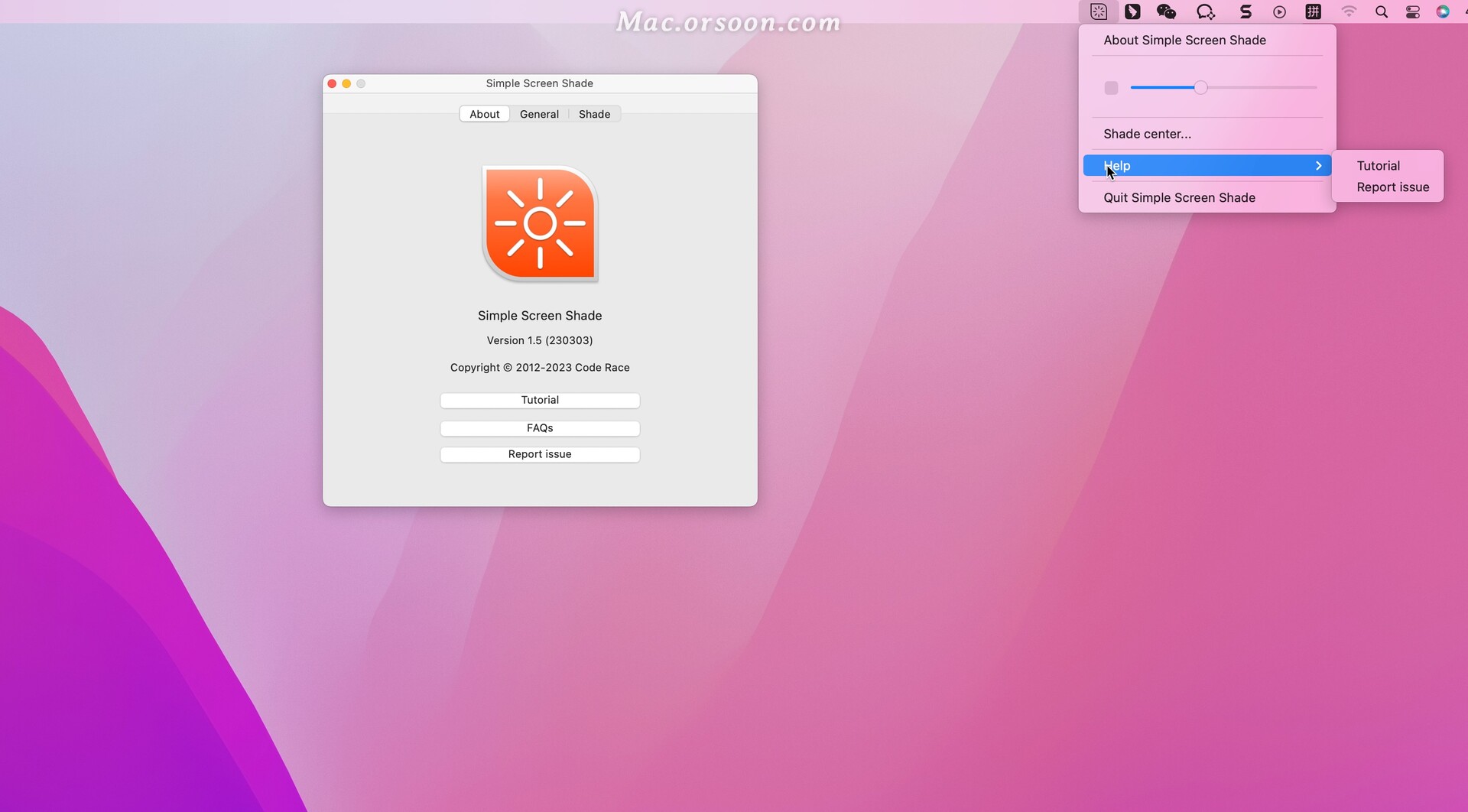The image size is (1468, 812).
Task: Click the sparkle chat assistant menu bar icon
Action: click(1205, 11)
